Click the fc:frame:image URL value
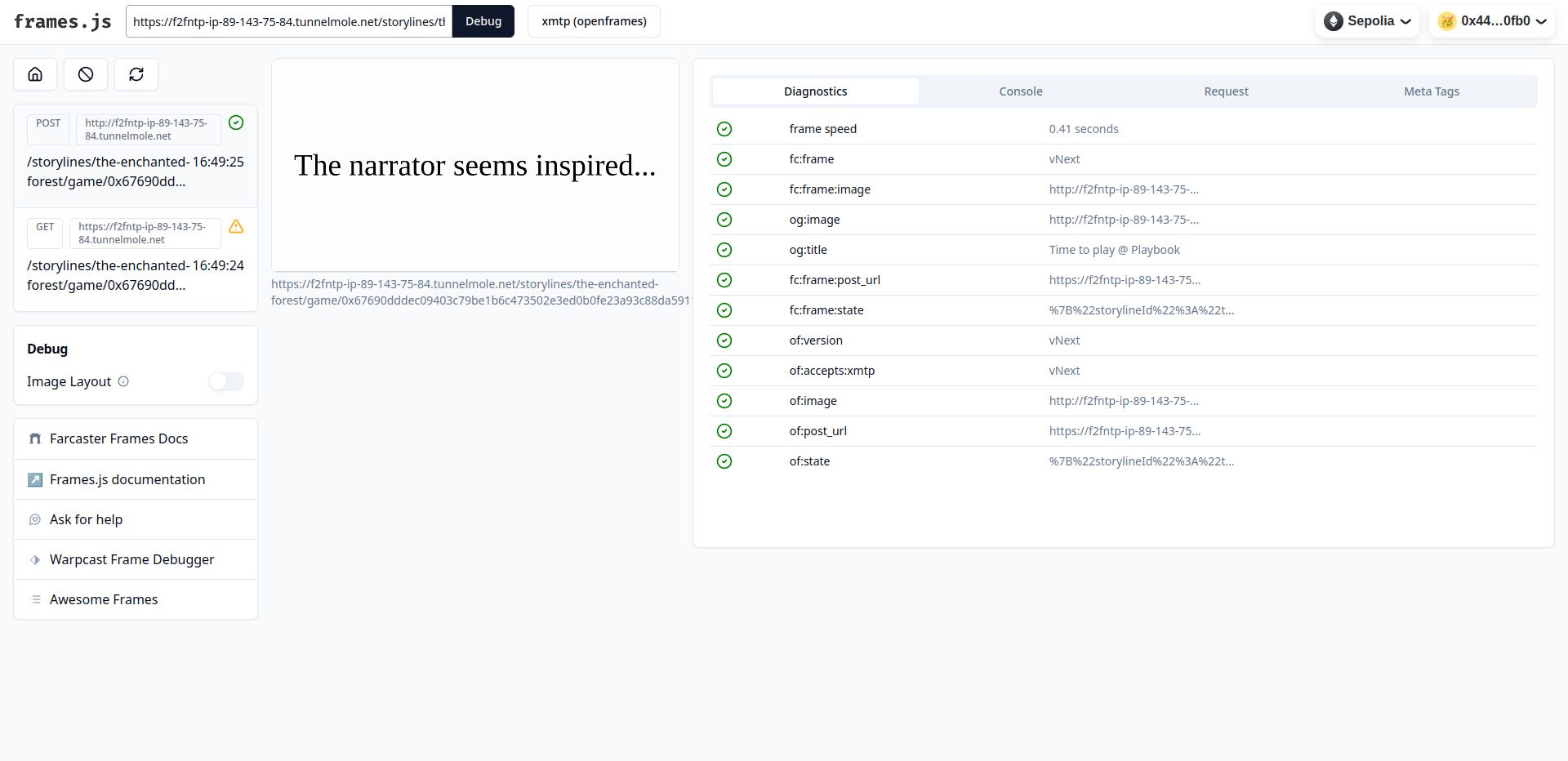The width and height of the screenshot is (1568, 761). 1124,189
